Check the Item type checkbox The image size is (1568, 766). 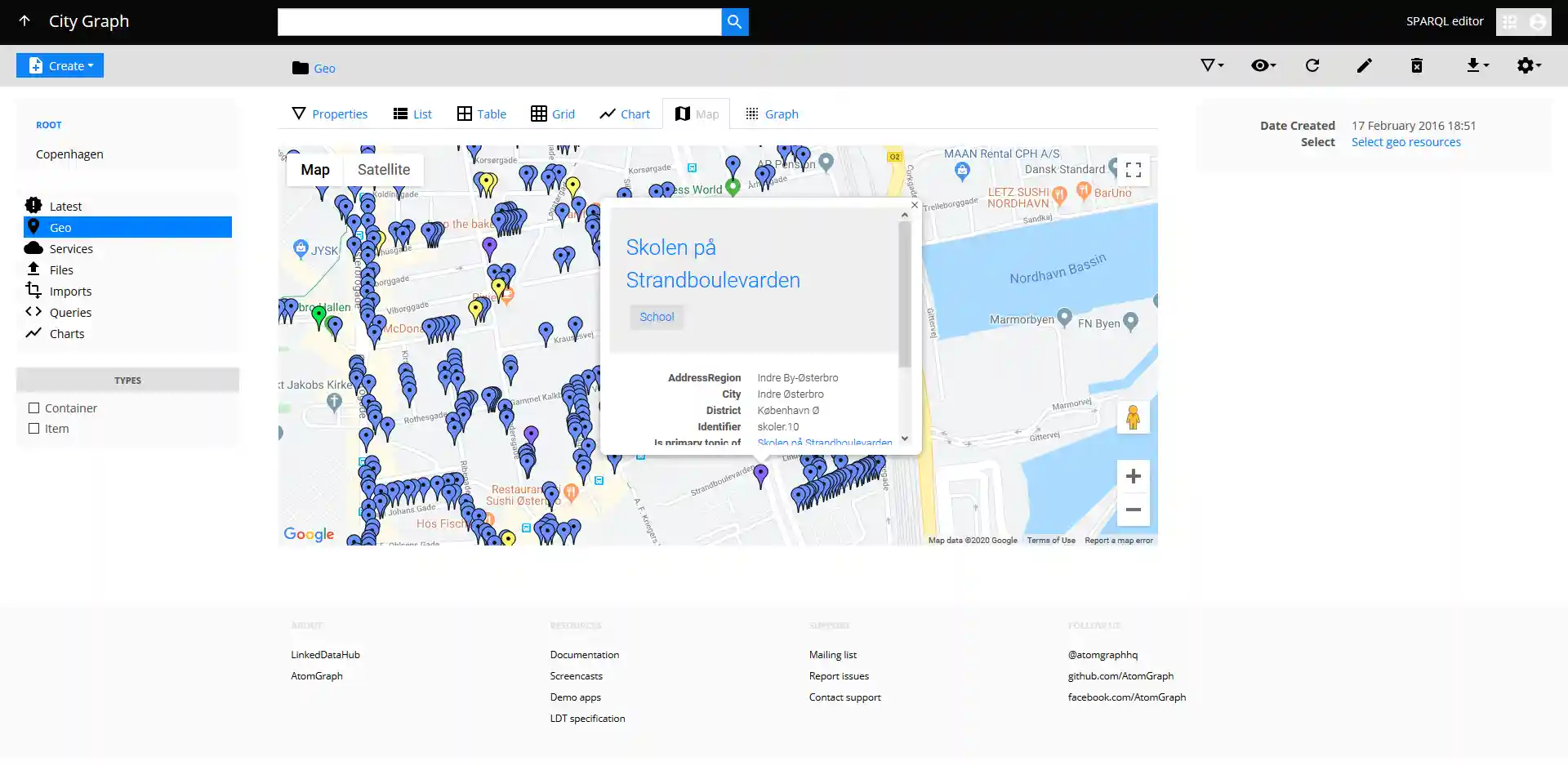[x=34, y=428]
